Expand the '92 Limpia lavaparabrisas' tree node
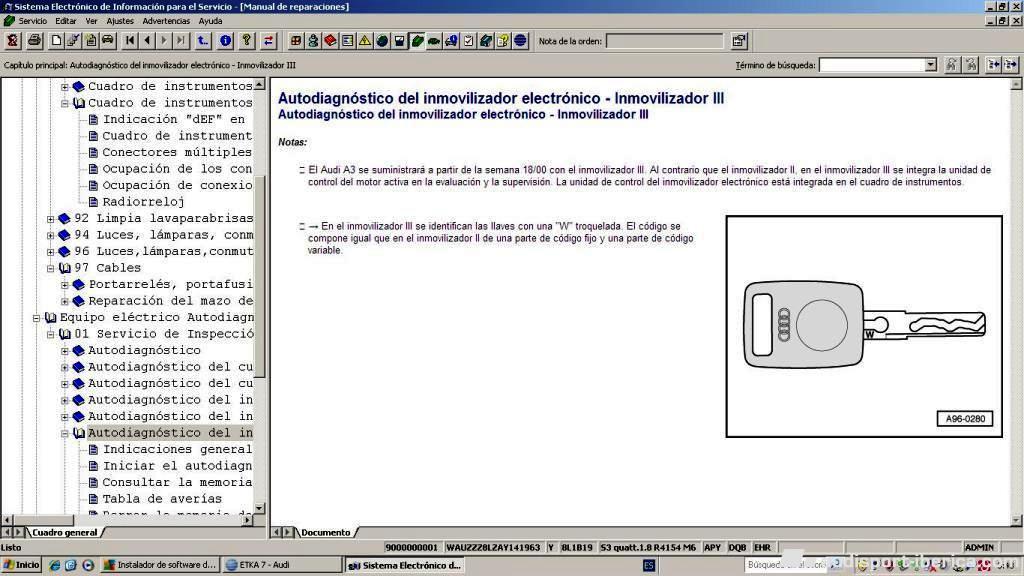Screen dimensions: 1024x576 click(50, 219)
